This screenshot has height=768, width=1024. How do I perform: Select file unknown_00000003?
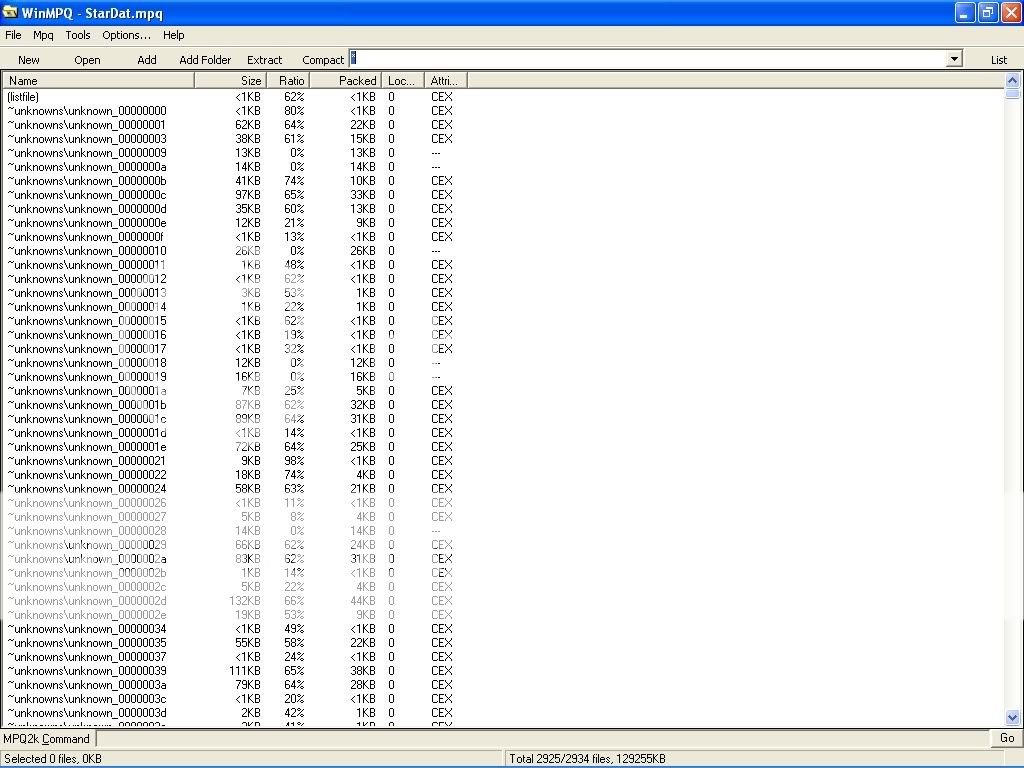click(87, 139)
